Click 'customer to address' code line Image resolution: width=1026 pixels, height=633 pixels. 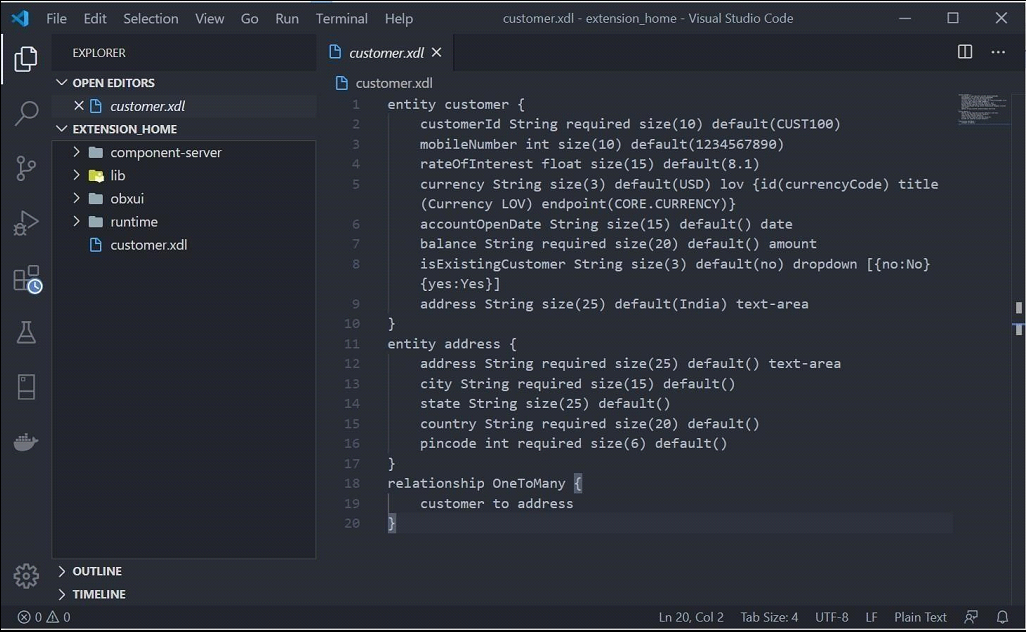pos(496,503)
